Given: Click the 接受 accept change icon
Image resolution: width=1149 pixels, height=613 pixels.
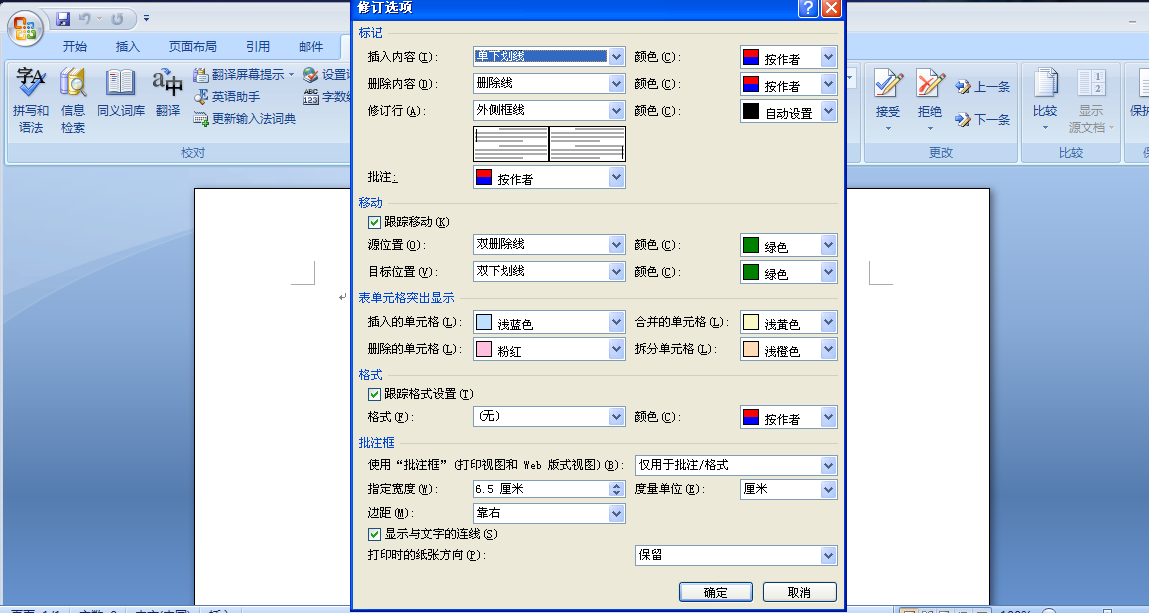Looking at the screenshot, I should 888,100.
